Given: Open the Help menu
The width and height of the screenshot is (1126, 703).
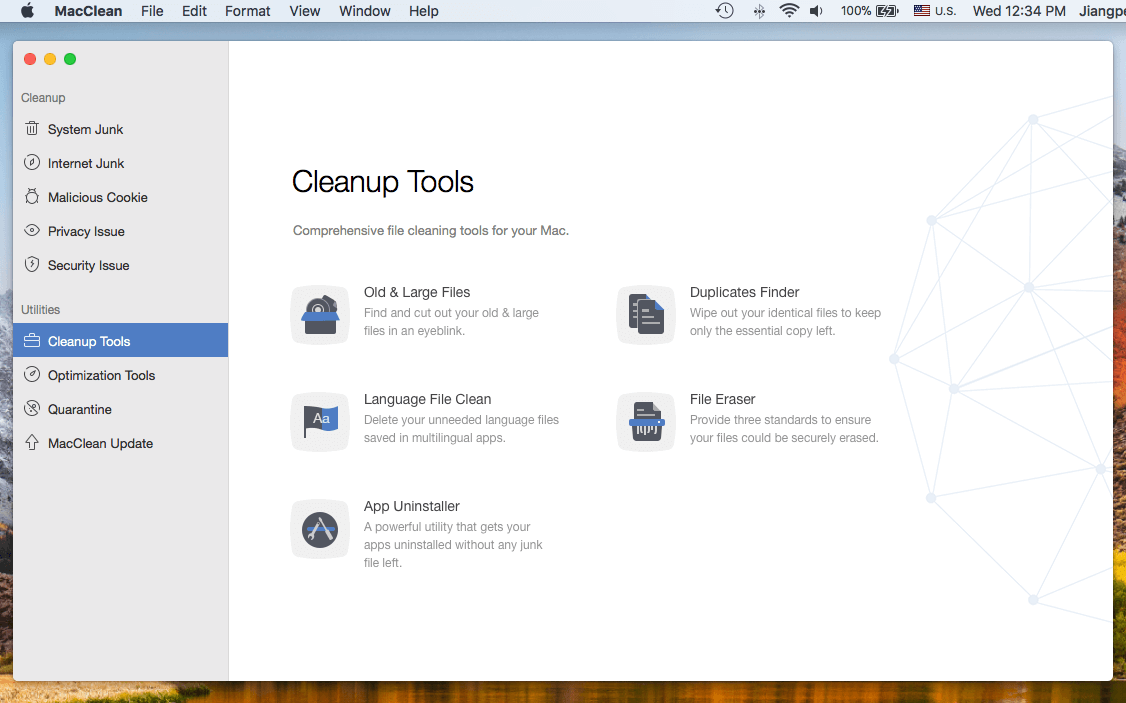Looking at the screenshot, I should point(424,11).
